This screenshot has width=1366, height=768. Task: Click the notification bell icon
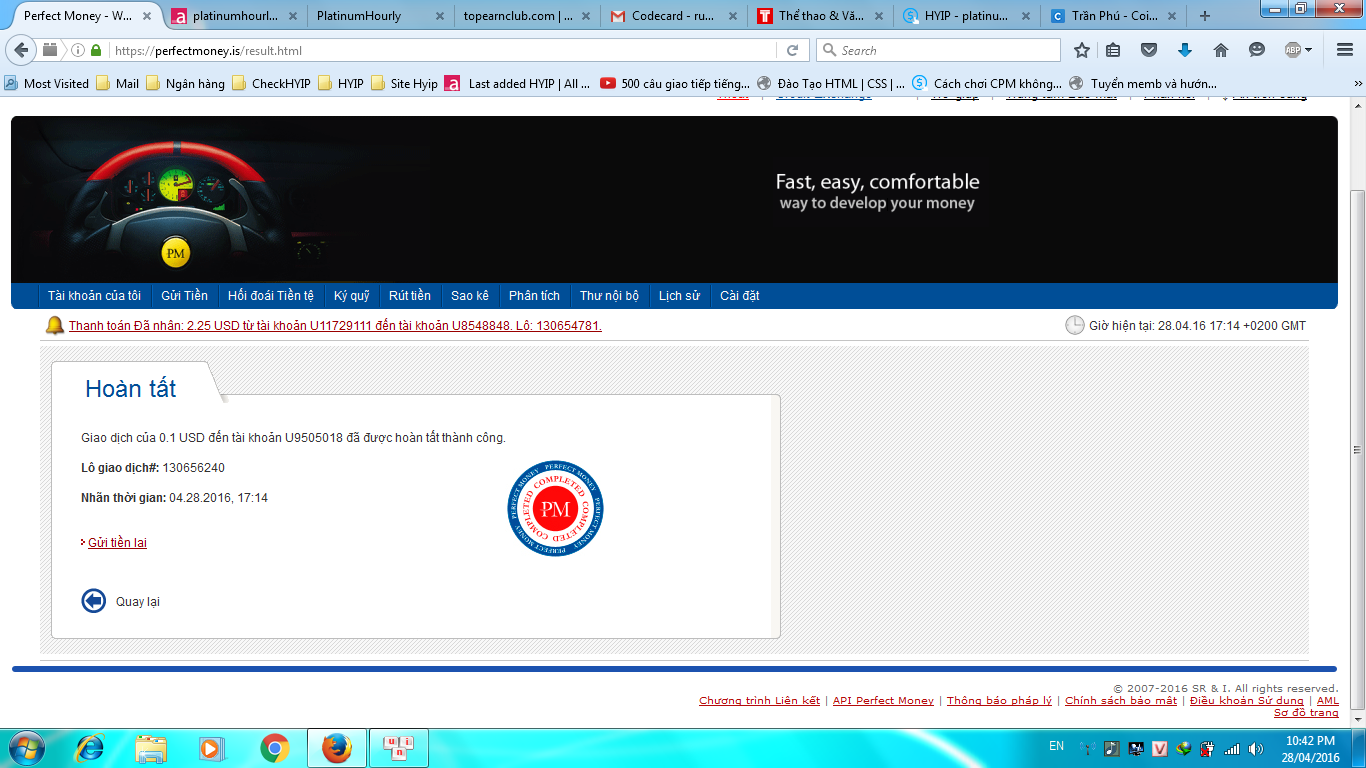(x=54, y=326)
